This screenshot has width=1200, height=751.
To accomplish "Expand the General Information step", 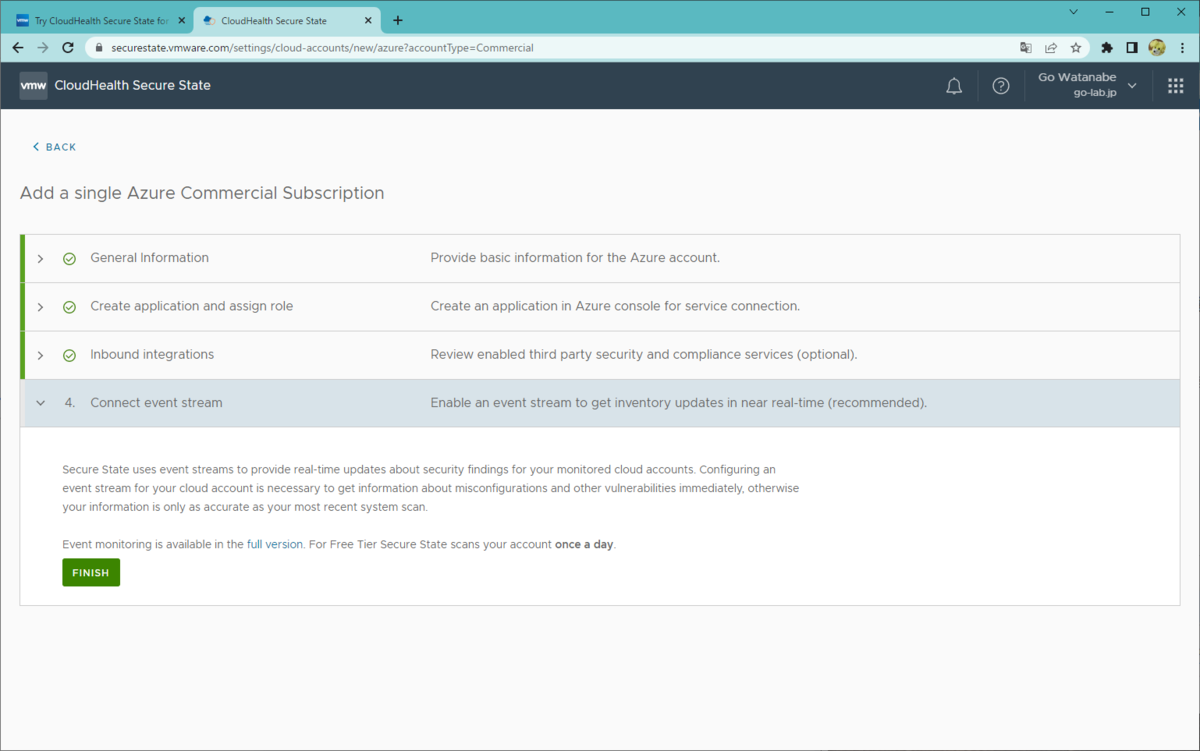I will (x=41, y=259).
